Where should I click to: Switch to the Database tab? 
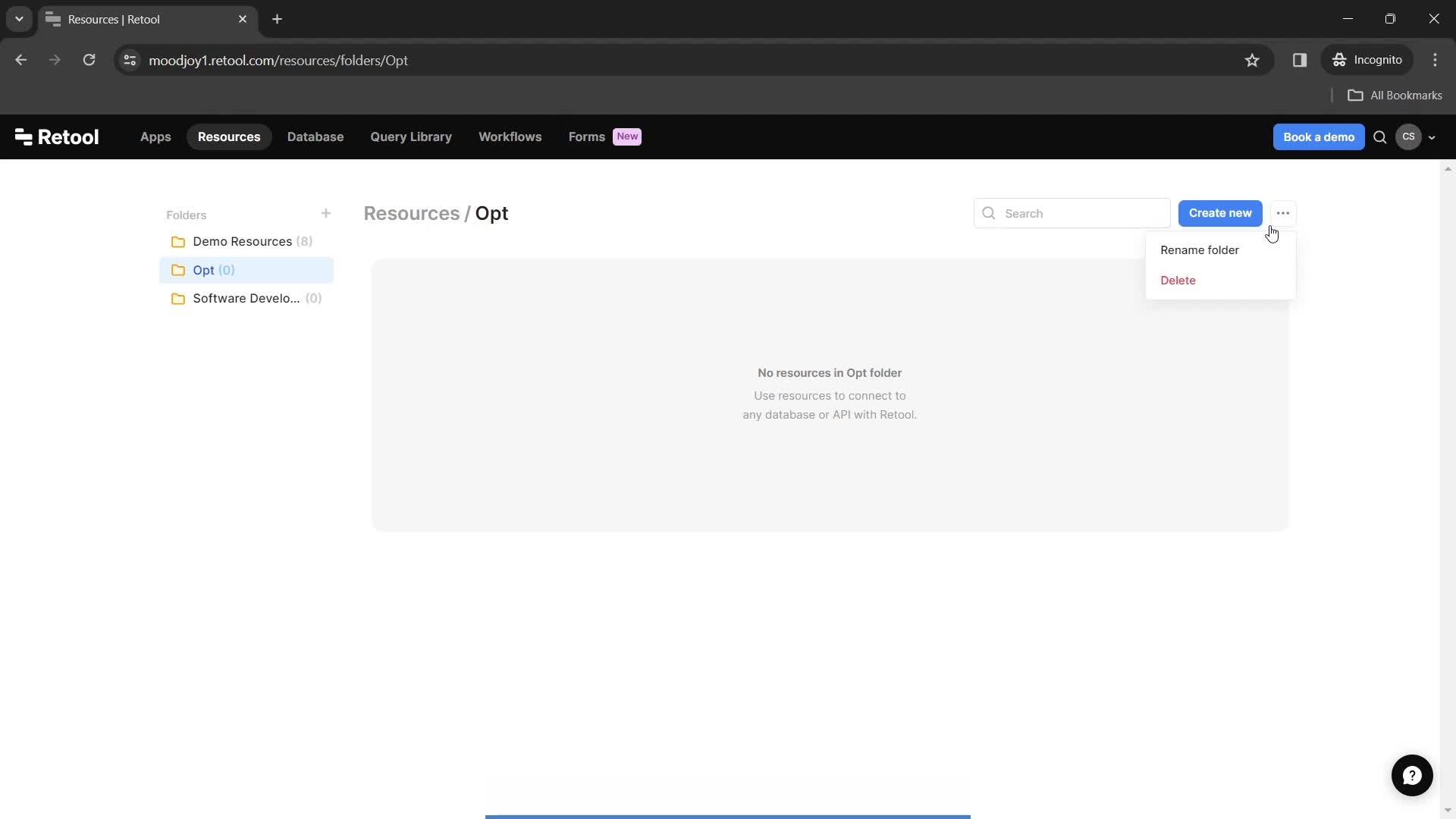click(x=315, y=136)
